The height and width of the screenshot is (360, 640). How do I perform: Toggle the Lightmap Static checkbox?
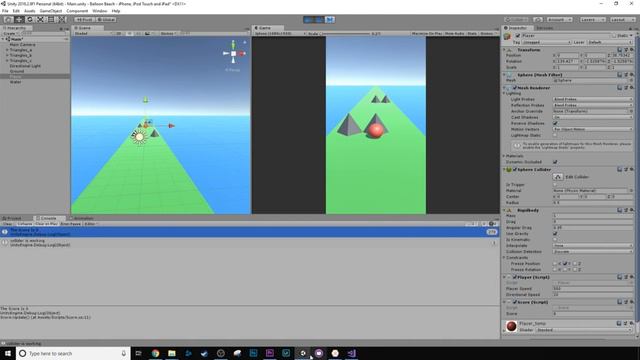[555, 135]
